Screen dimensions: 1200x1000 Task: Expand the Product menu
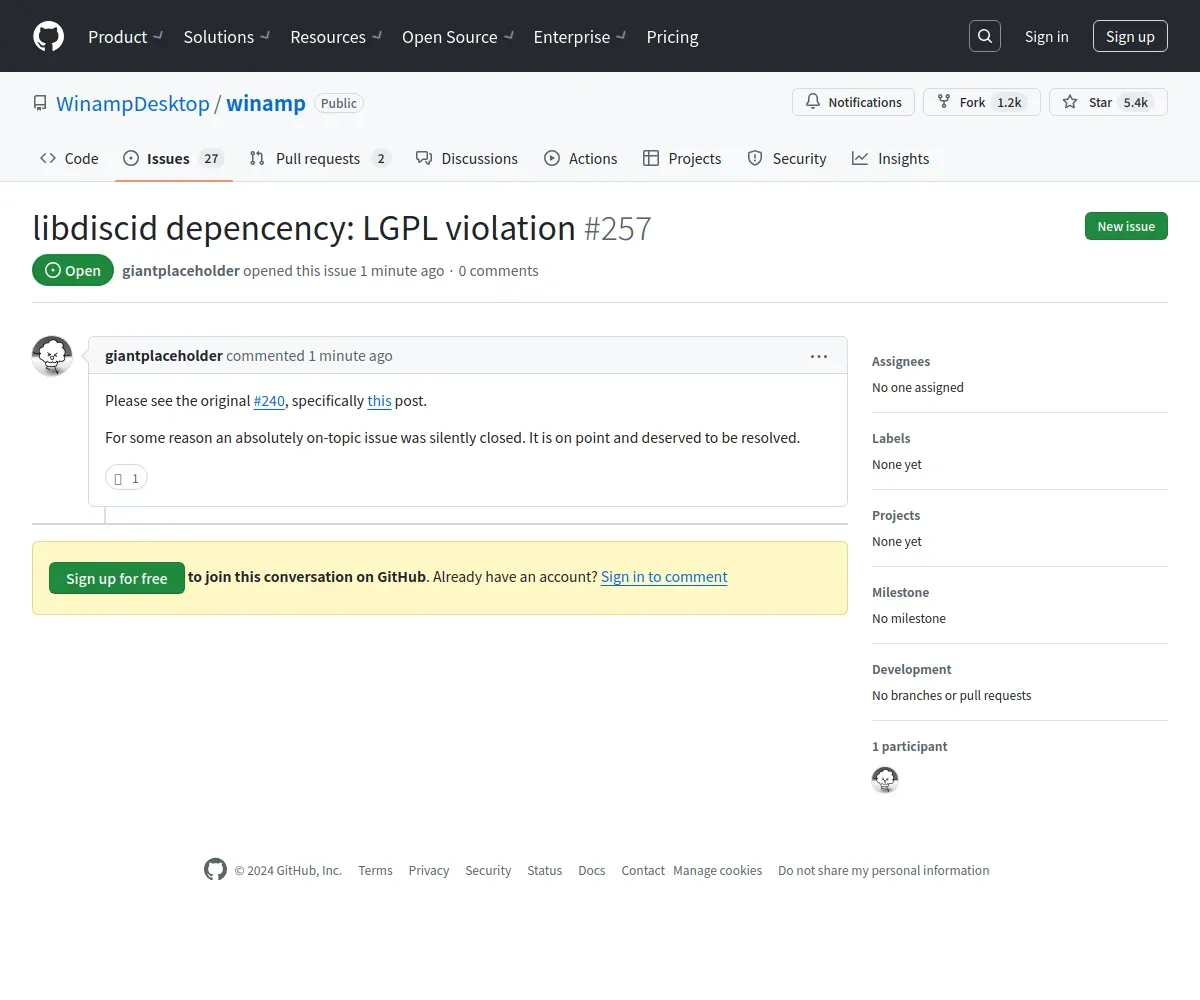click(x=125, y=37)
